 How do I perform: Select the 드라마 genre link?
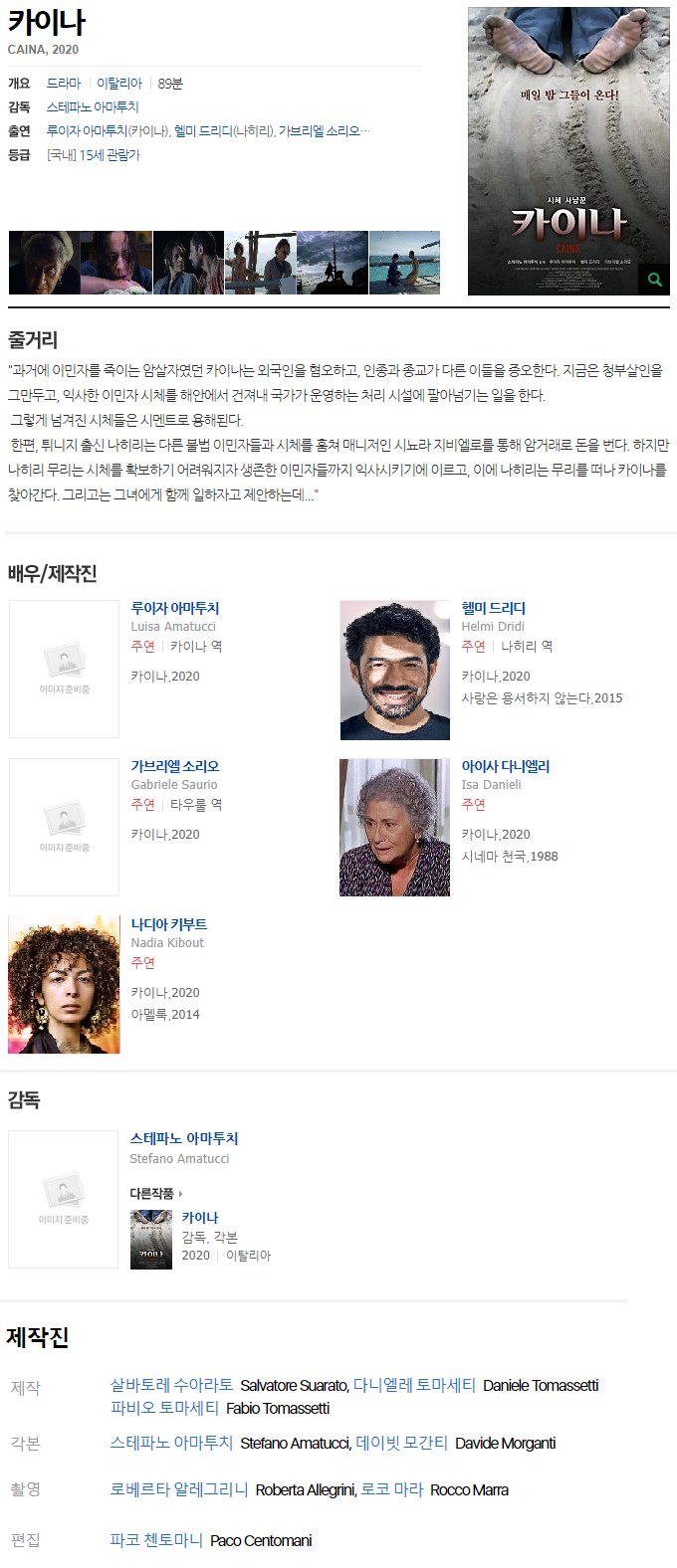(64, 84)
